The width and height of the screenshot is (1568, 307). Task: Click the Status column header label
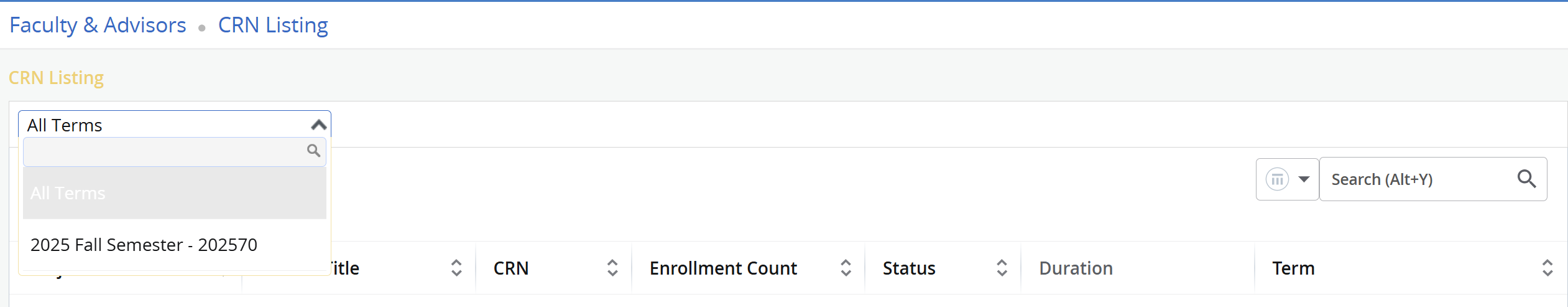[909, 268]
